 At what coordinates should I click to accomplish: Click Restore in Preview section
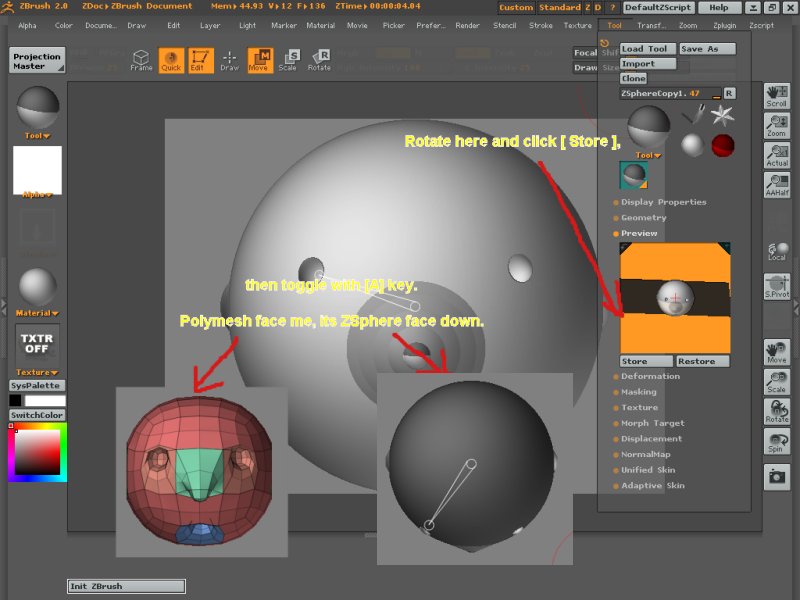tap(703, 361)
